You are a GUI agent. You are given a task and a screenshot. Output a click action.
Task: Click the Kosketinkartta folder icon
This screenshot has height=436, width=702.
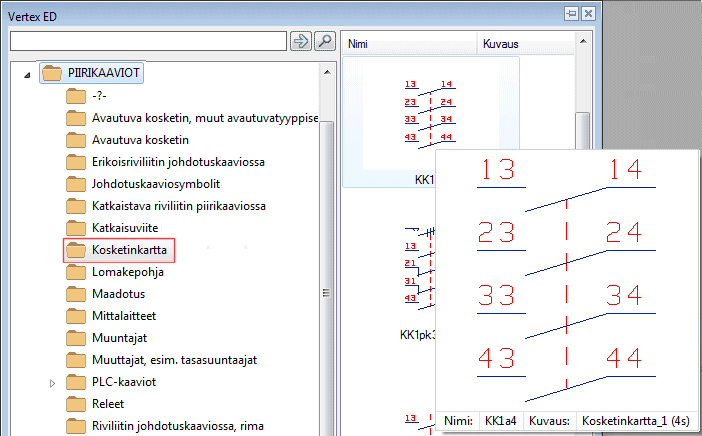tap(76, 249)
